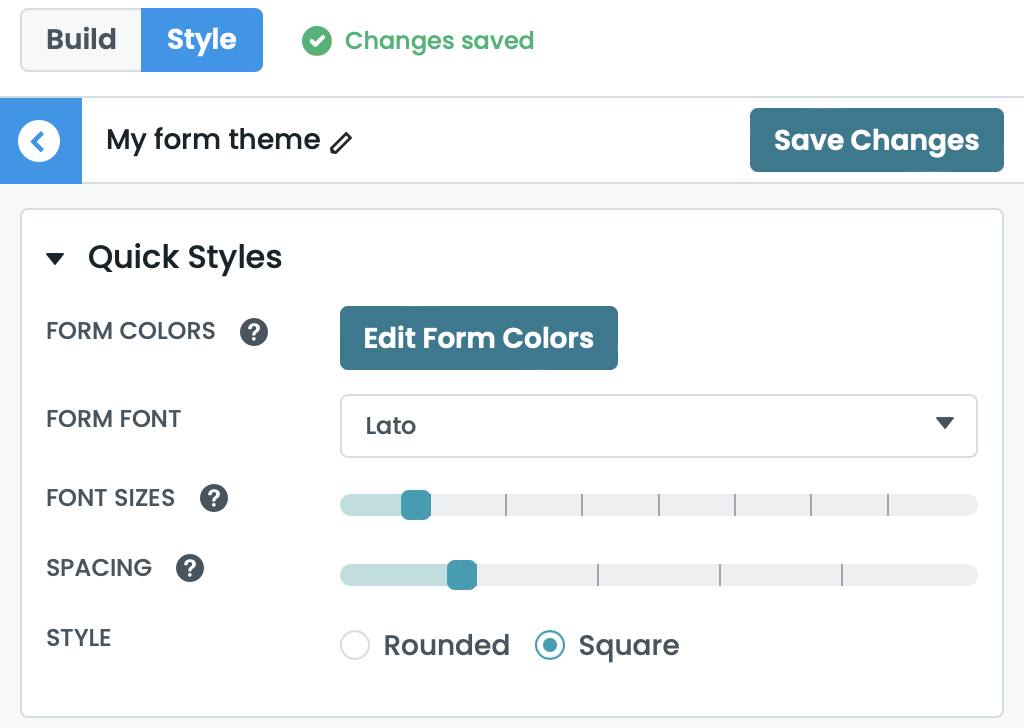
Task: Click the Form Font dropdown arrow
Action: coord(944,423)
